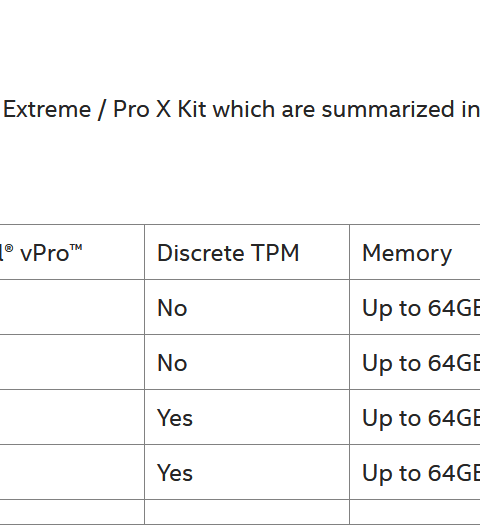Click the Discrete TPM column header

pos(247,252)
